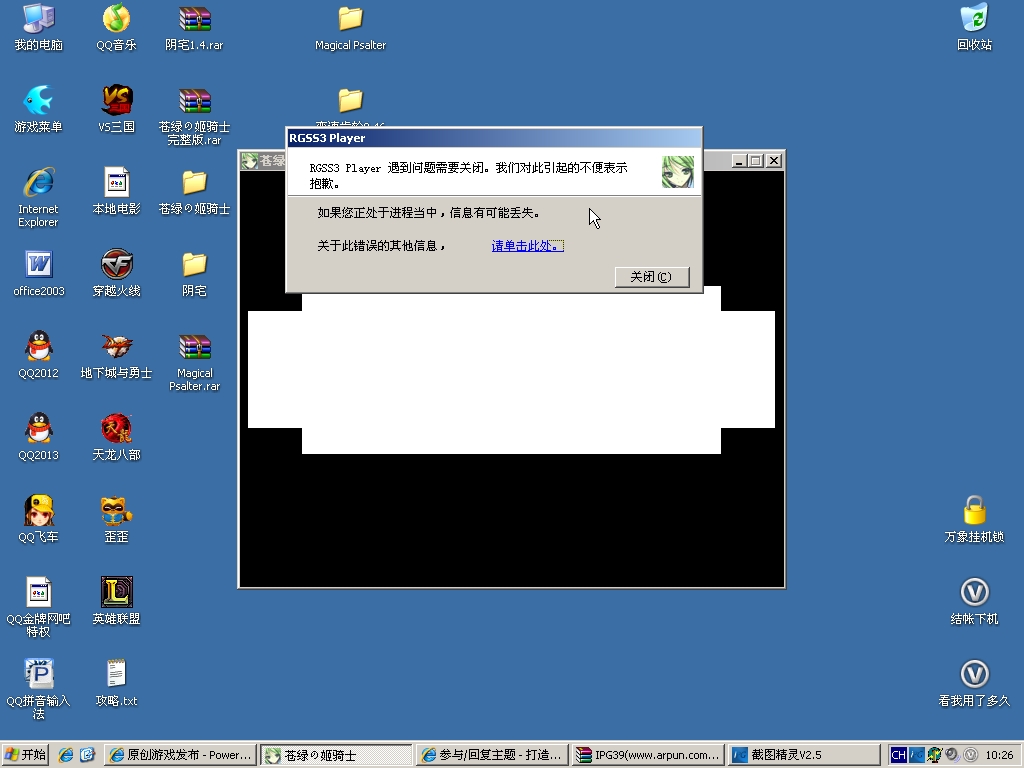Image resolution: width=1024 pixels, height=768 pixels.
Task: Click the 请单击此处 link for error details
Action: pos(527,246)
